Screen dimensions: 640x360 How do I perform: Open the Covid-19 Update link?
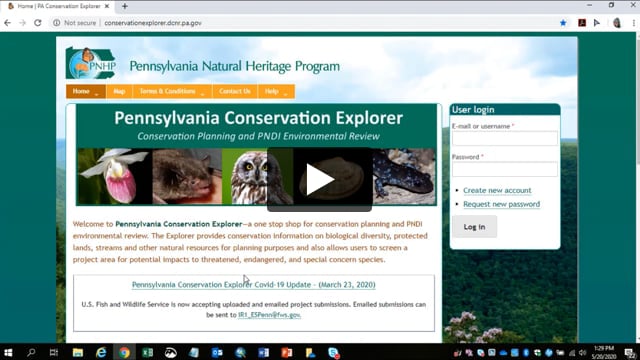pyautogui.click(x=253, y=285)
